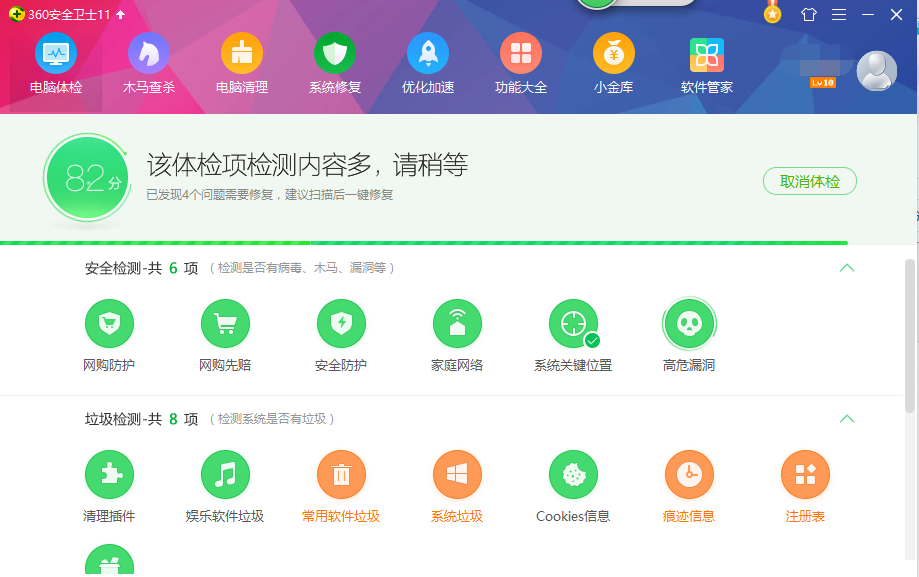This screenshot has height=577, width=919.
Task: Minimize the 360 window
Action: pyautogui.click(x=868, y=15)
